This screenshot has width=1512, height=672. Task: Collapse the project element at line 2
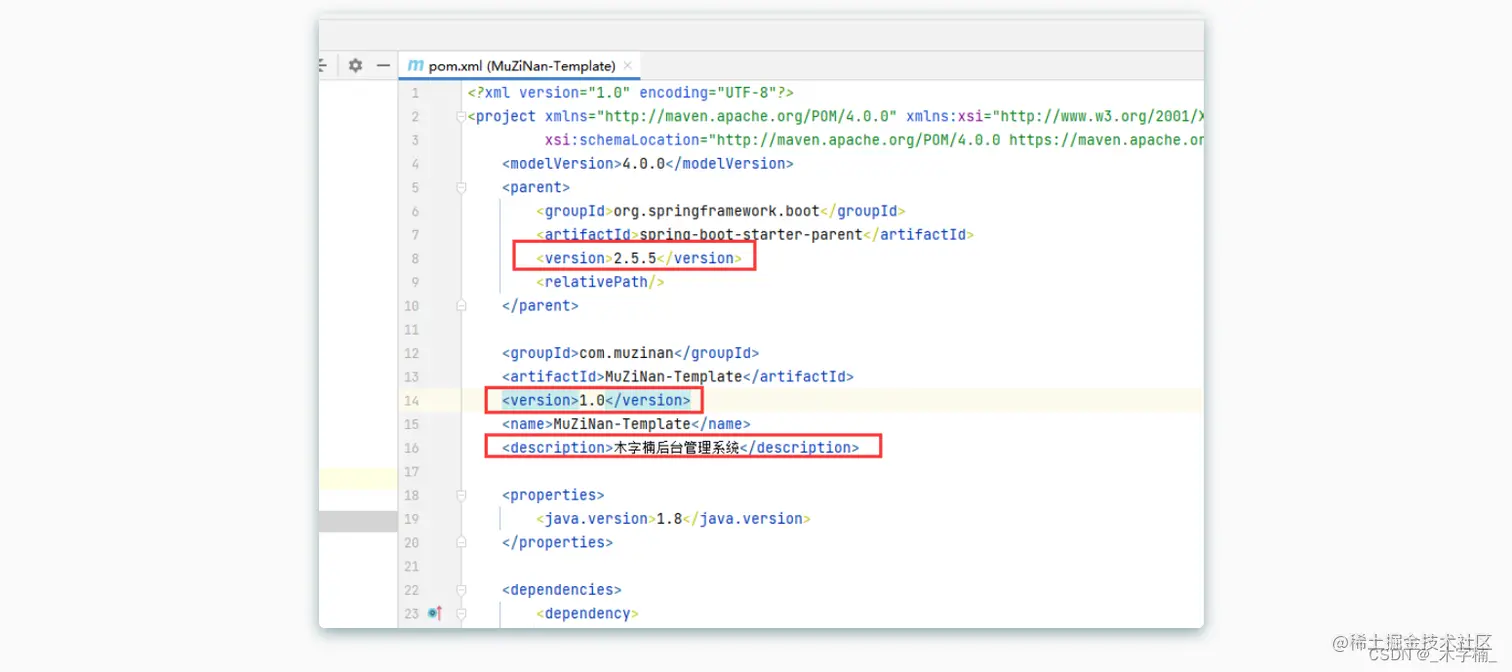pos(461,117)
